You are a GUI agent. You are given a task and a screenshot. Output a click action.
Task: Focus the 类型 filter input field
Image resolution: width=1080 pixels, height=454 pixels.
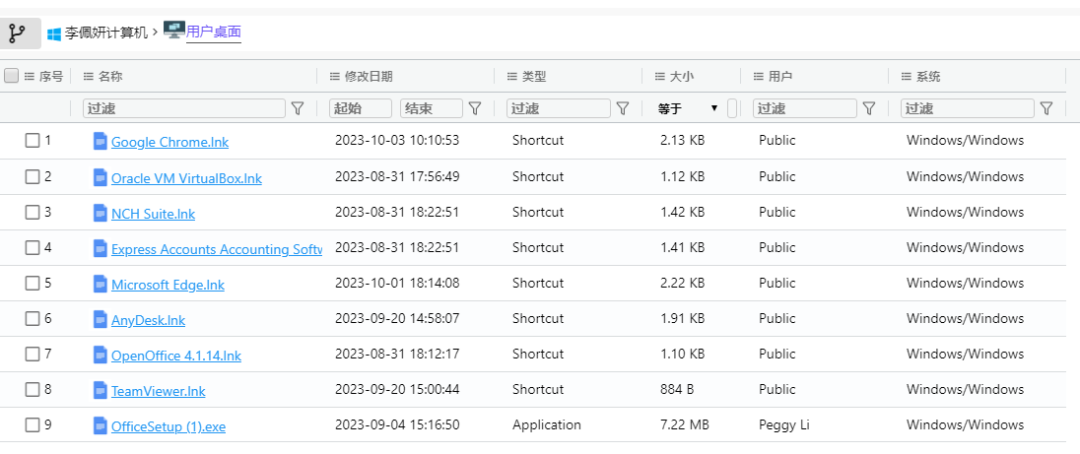(x=559, y=108)
